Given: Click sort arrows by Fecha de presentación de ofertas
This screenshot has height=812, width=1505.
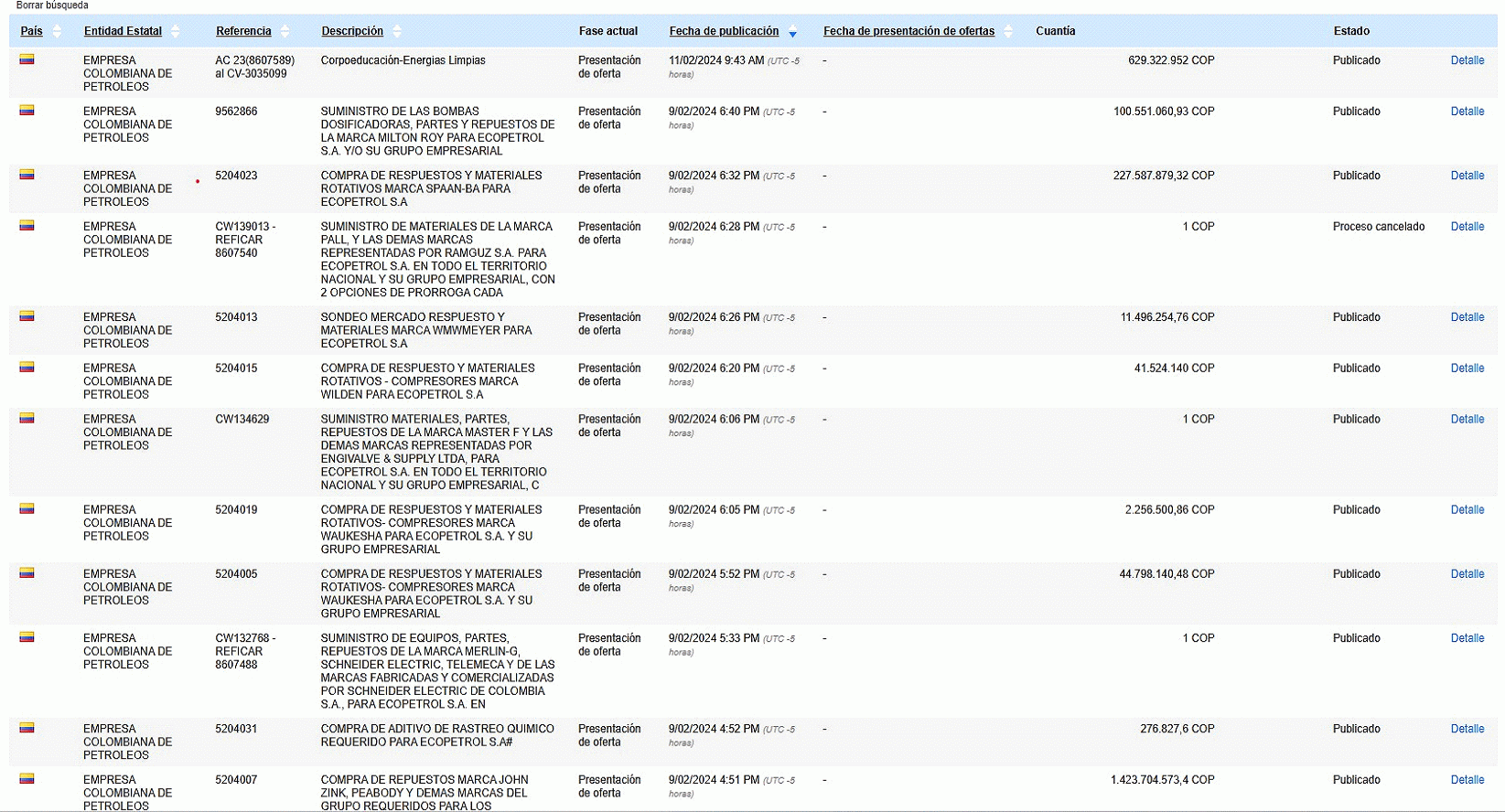Looking at the screenshot, I should pyautogui.click(x=1008, y=31).
